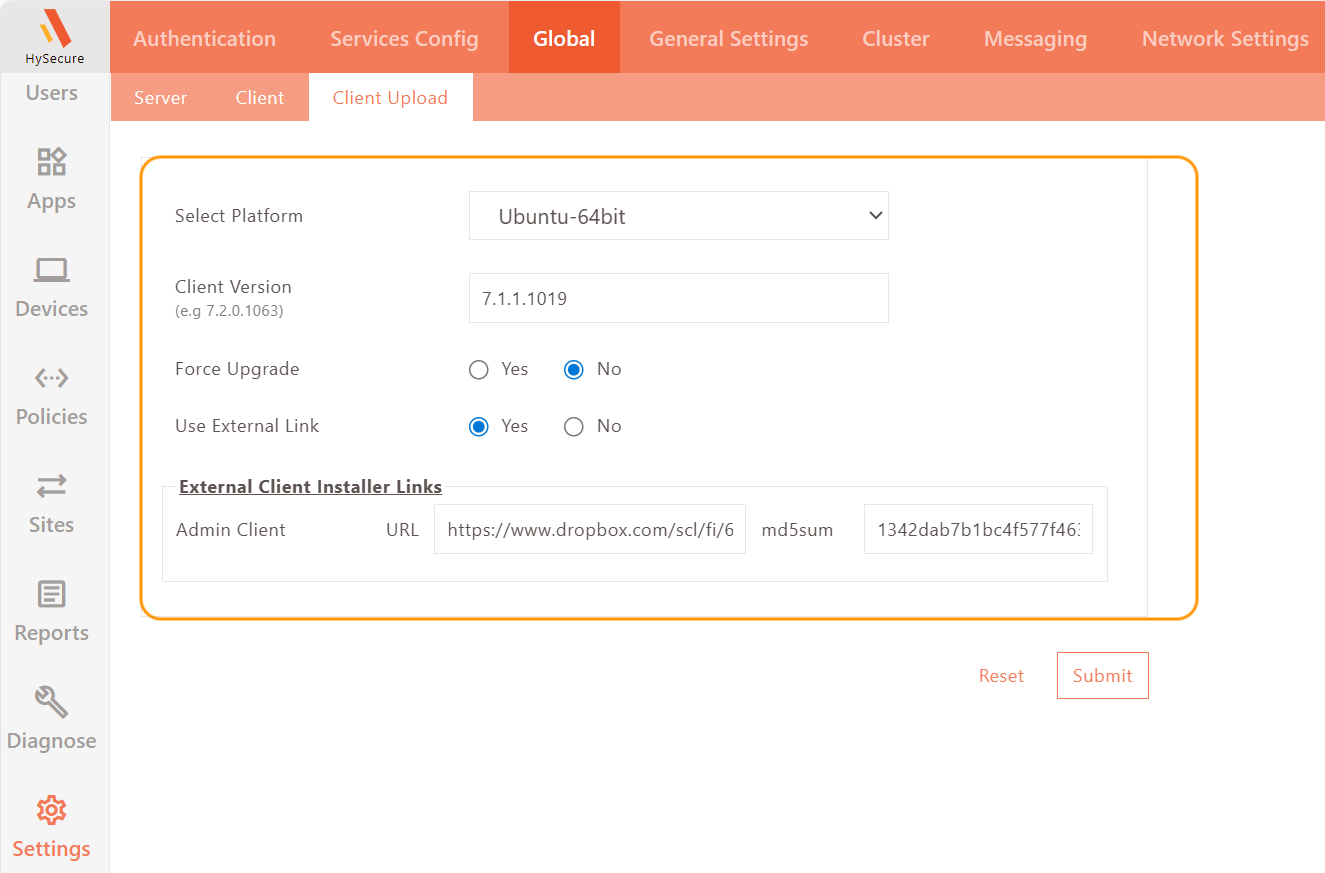This screenshot has width=1325, height=873.
Task: Open the Devices laptop icon
Action: tap(51, 270)
